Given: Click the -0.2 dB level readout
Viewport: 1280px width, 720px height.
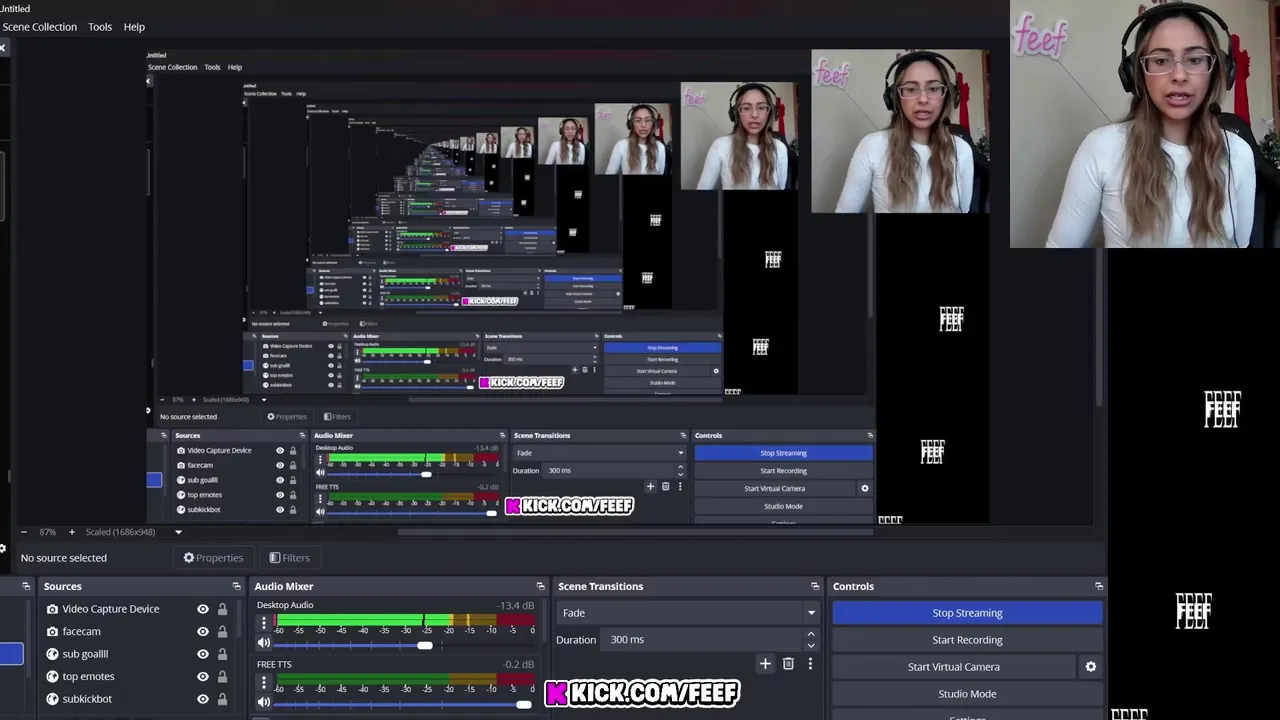Looking at the screenshot, I should [x=519, y=665].
